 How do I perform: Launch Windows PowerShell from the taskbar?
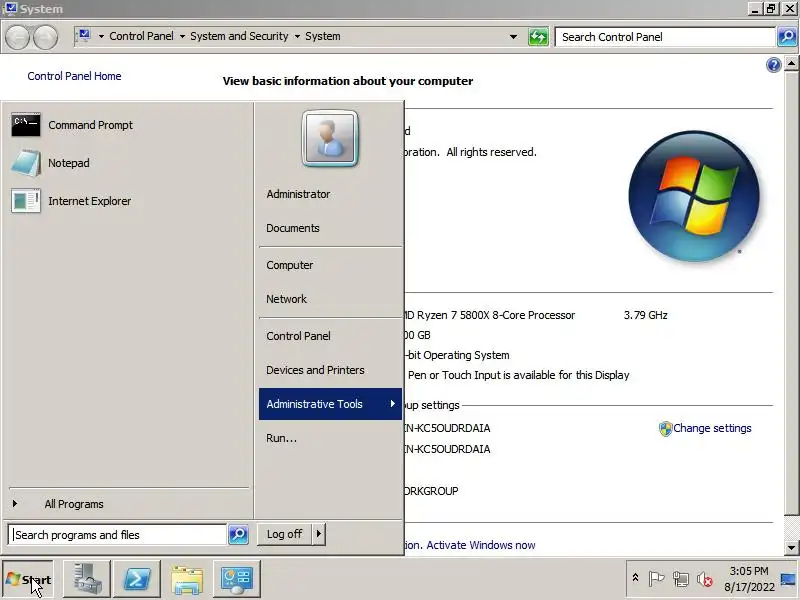click(x=137, y=579)
